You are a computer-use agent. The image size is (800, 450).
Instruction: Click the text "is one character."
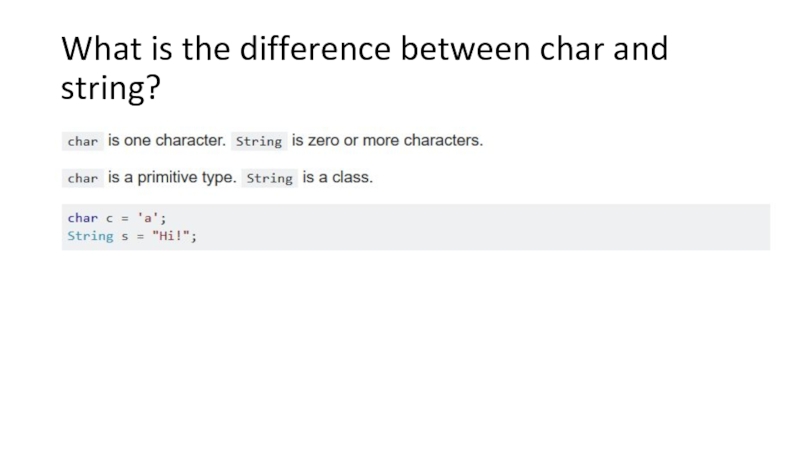166,141
